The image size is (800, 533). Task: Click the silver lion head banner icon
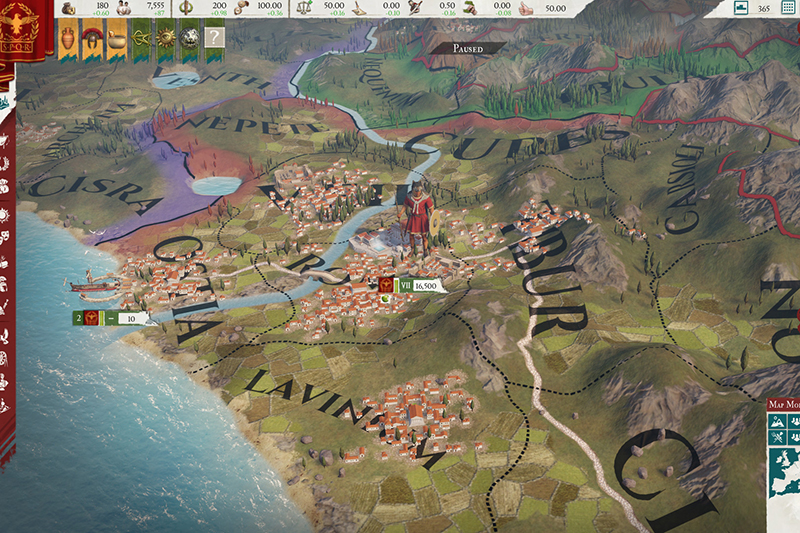pyautogui.click(x=190, y=39)
